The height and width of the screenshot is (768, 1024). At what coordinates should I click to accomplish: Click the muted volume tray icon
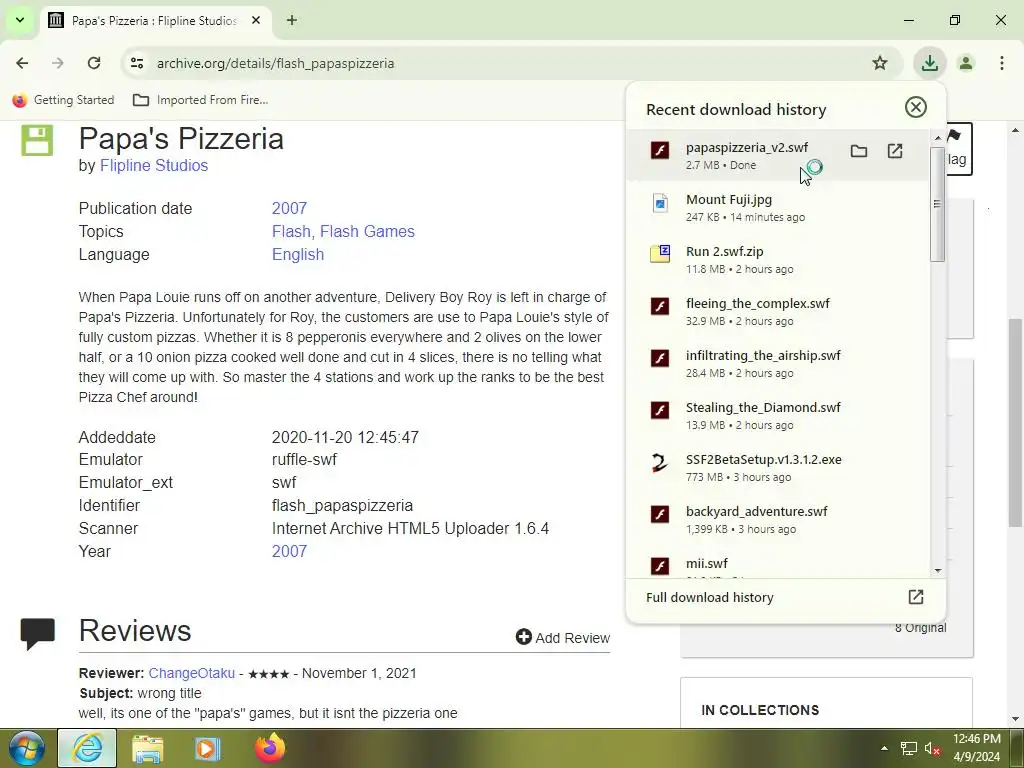(x=932, y=748)
